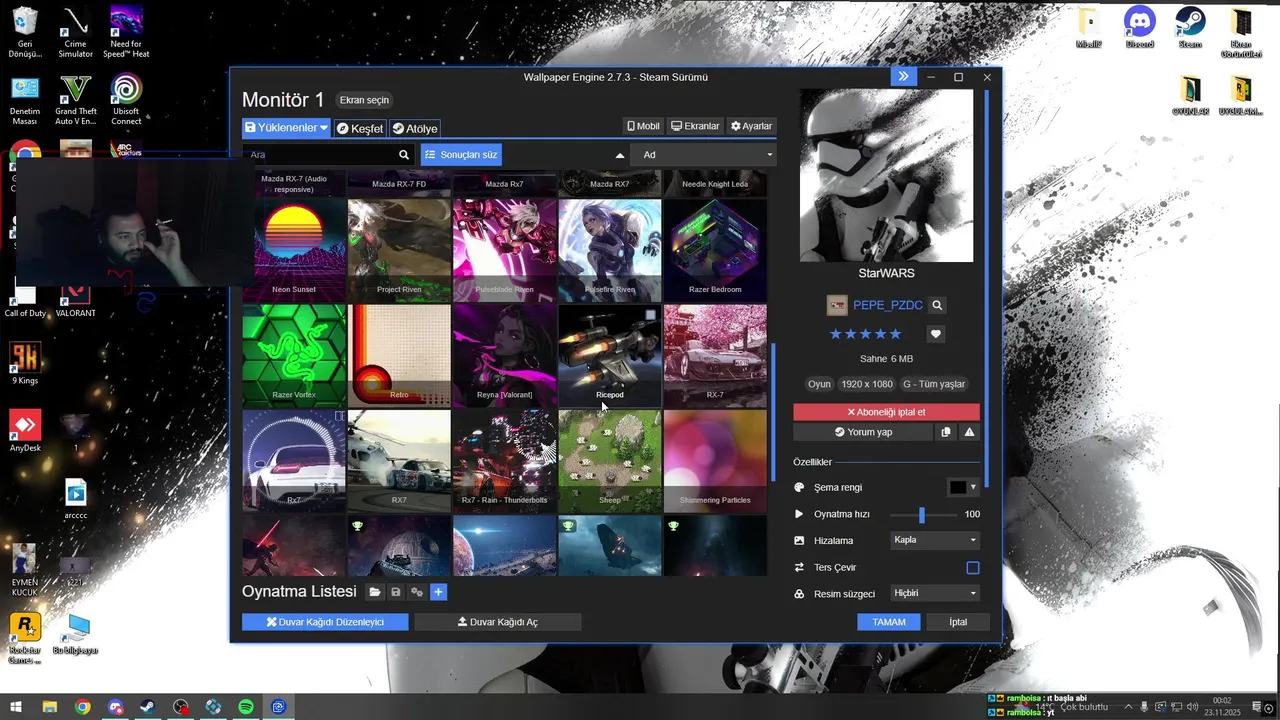1280x720 pixels.
Task: Select the Ricepod wallpaper
Action: click(610, 355)
